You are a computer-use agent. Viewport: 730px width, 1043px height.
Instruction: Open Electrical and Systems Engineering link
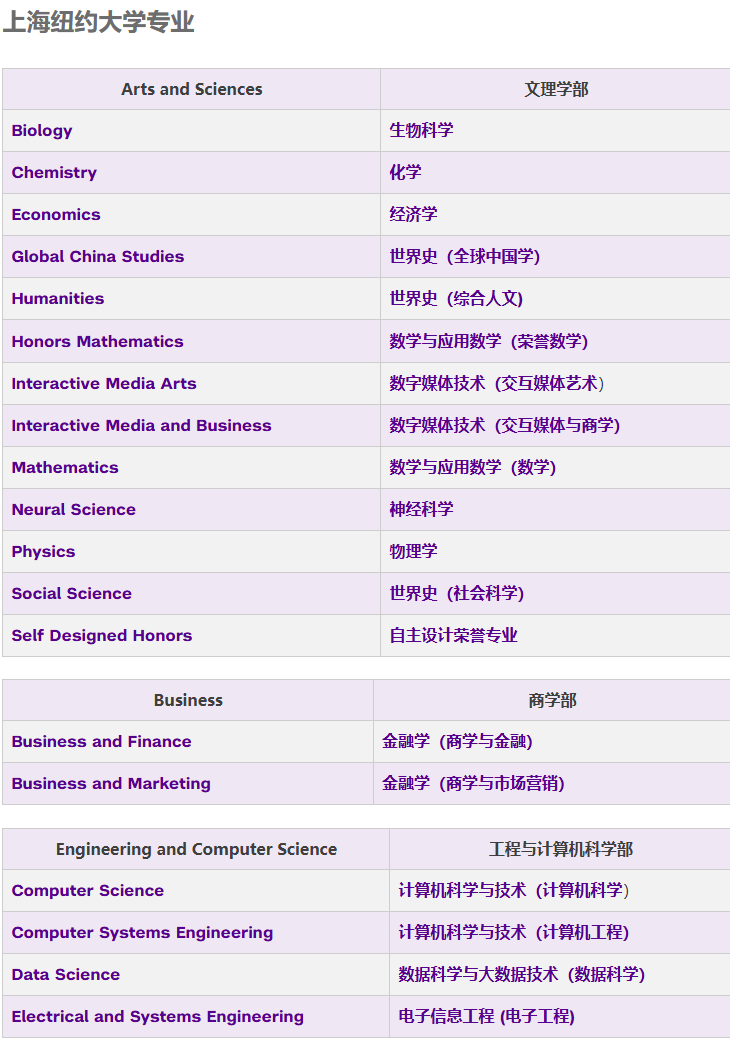click(x=158, y=1016)
